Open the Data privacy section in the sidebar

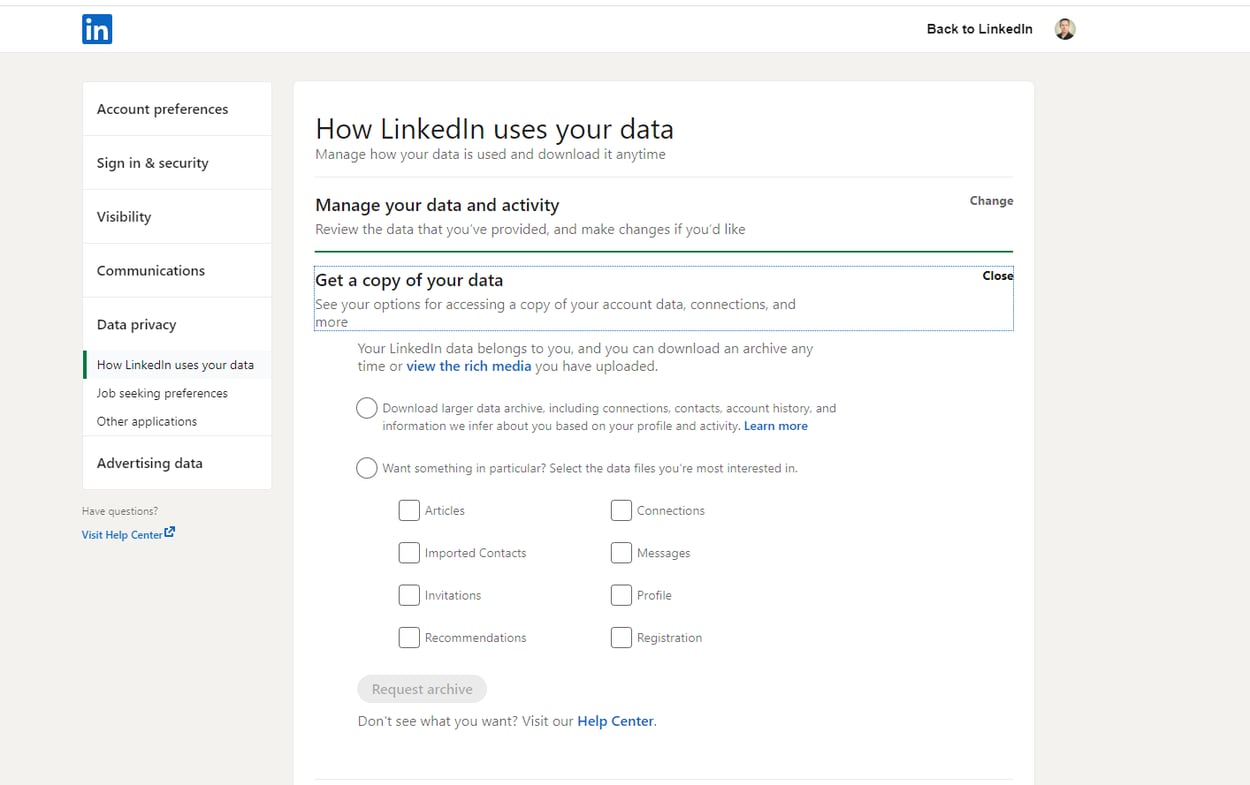click(x=136, y=324)
